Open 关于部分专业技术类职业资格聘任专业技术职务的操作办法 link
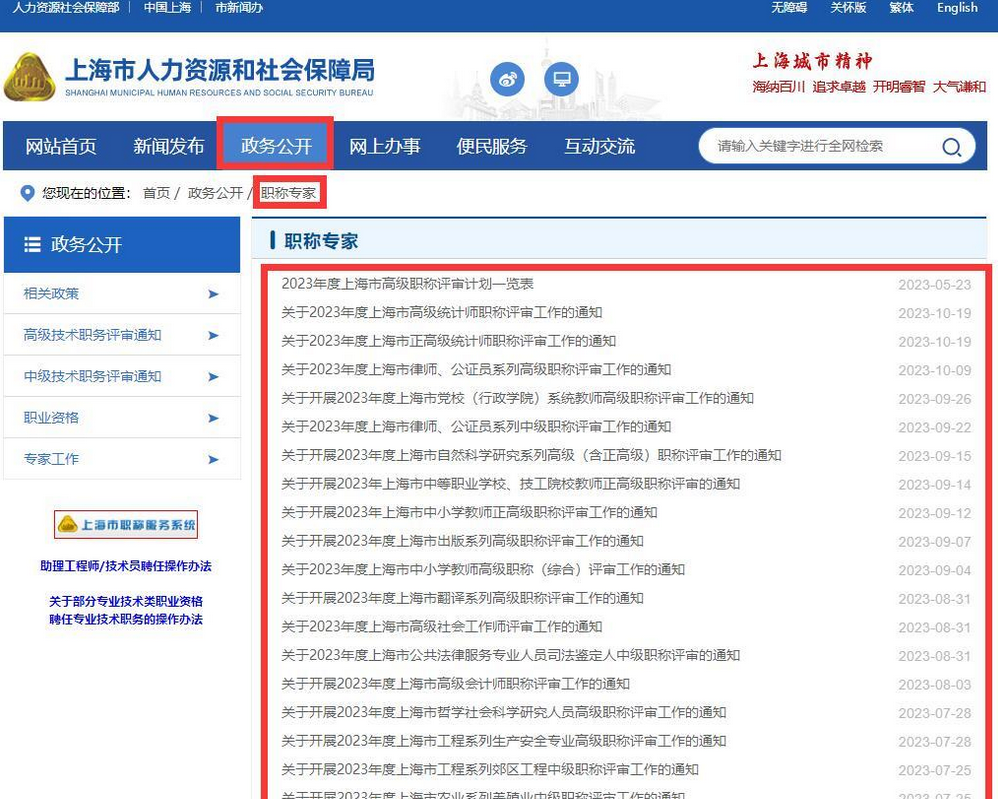998x799 pixels. coord(125,610)
